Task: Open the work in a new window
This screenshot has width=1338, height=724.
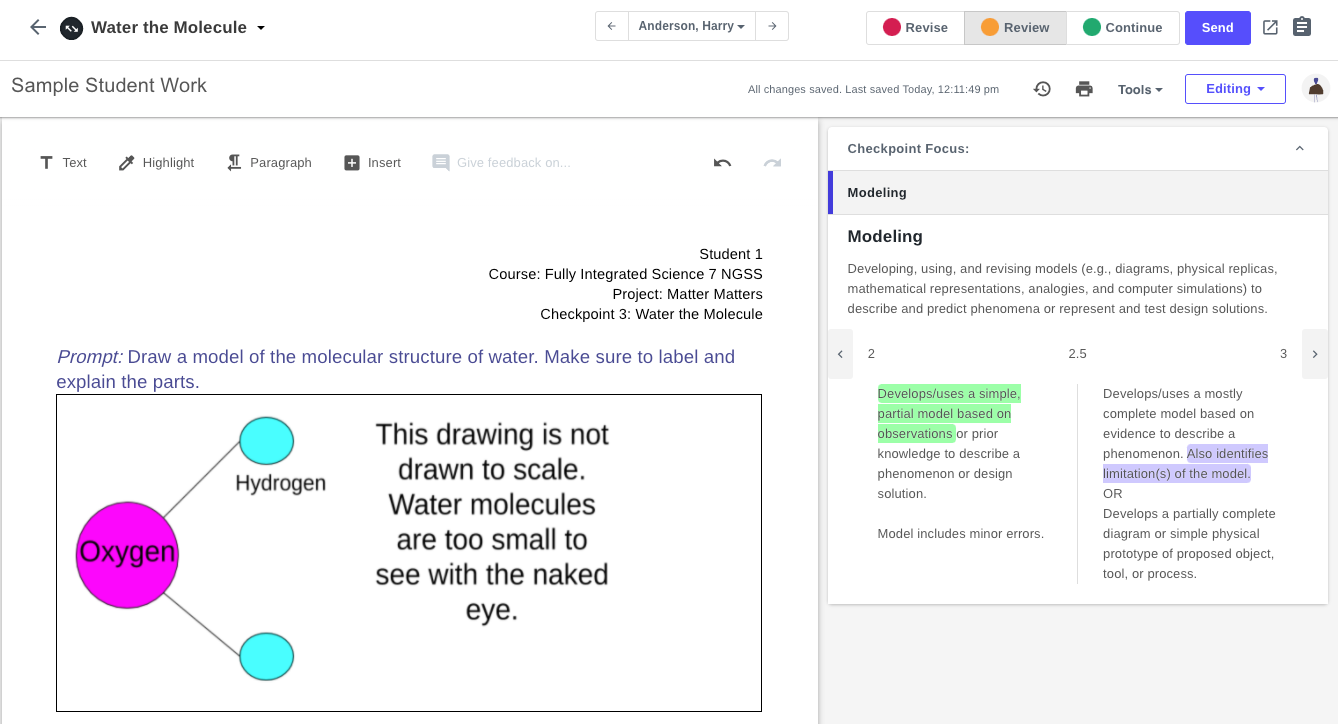Action: coord(1270,28)
